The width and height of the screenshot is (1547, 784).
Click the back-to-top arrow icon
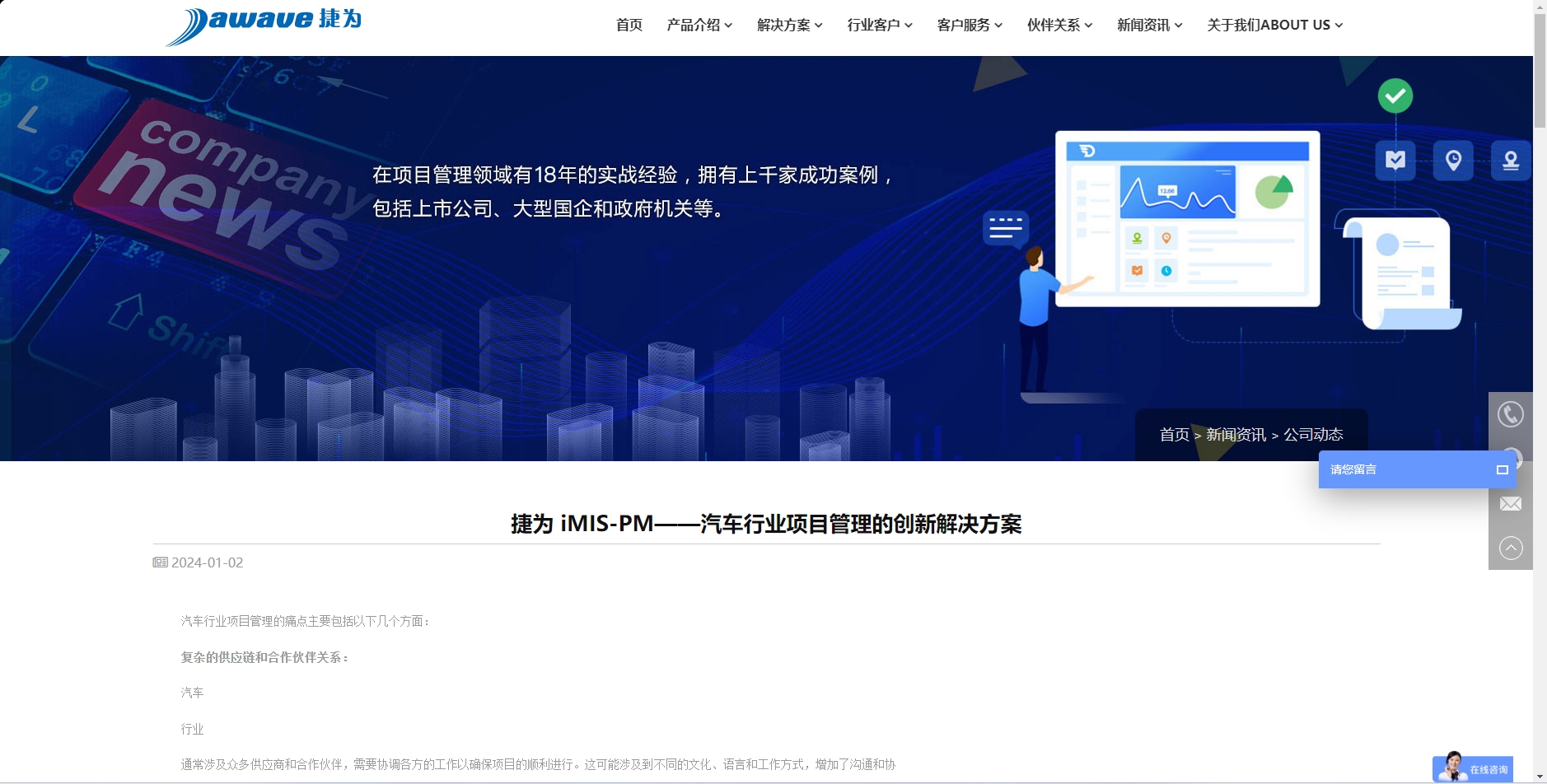1511,548
